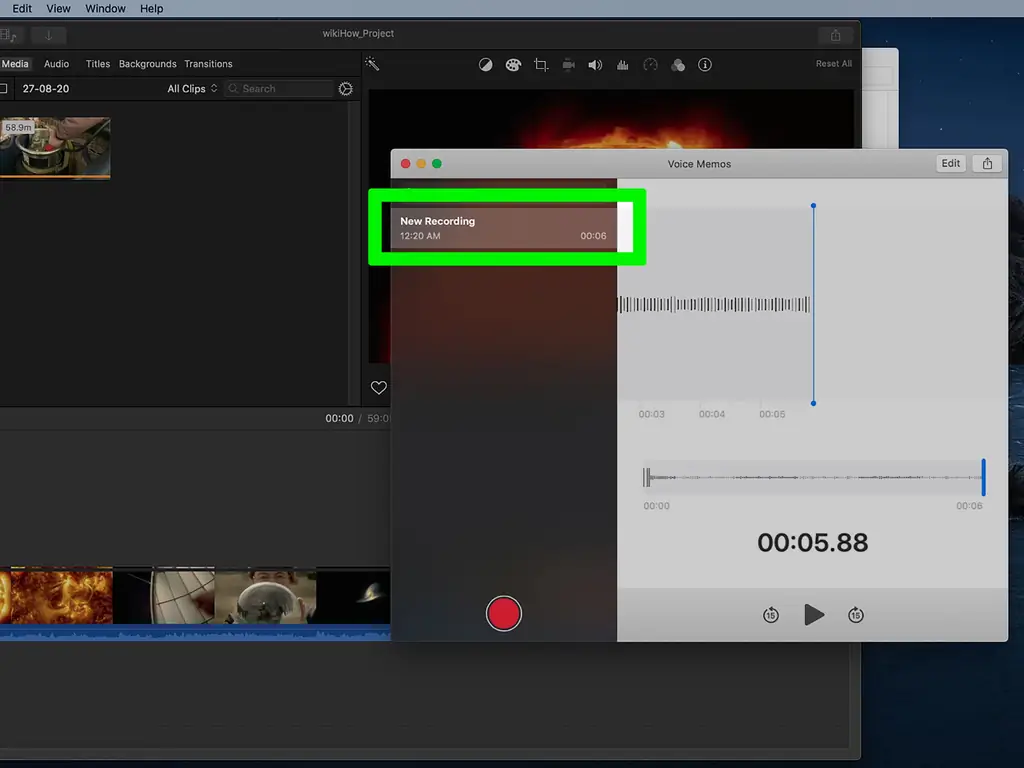Show clip information icon
1024x768 pixels.
click(705, 65)
